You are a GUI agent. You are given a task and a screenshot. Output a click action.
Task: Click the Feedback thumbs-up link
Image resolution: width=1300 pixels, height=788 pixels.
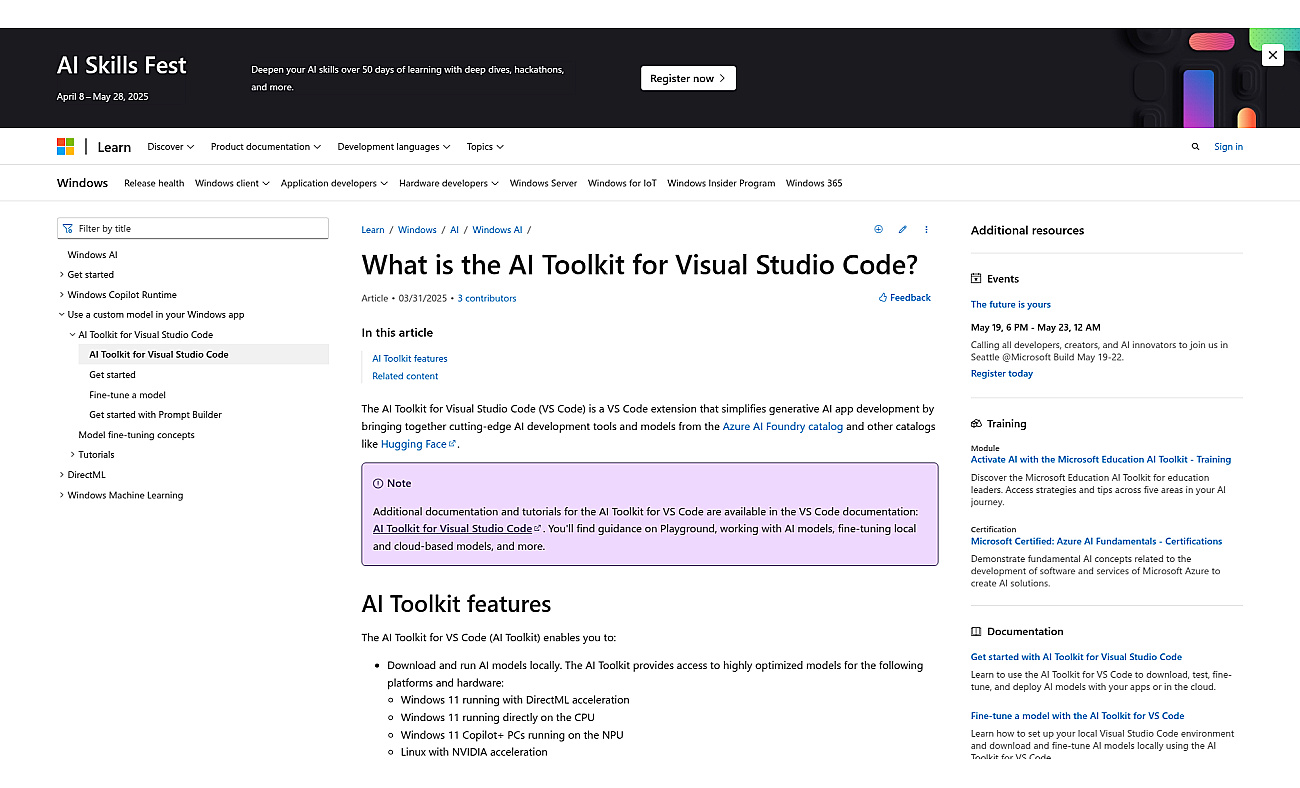tap(904, 298)
